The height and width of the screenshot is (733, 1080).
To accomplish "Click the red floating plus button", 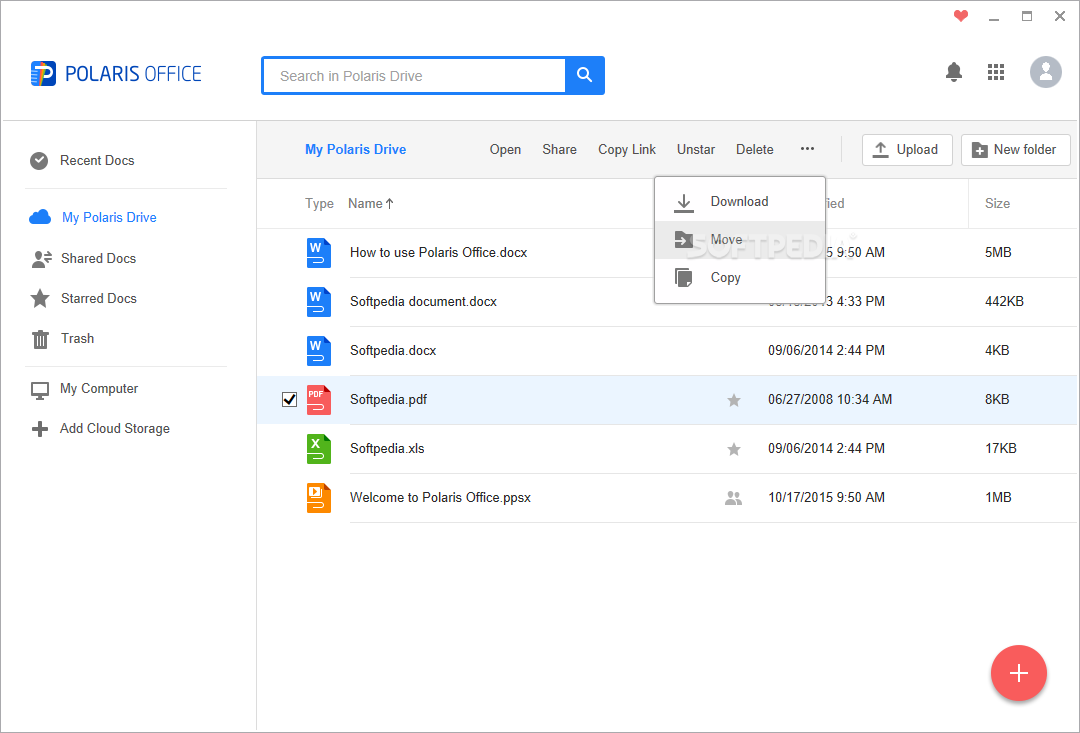I will [x=1019, y=673].
